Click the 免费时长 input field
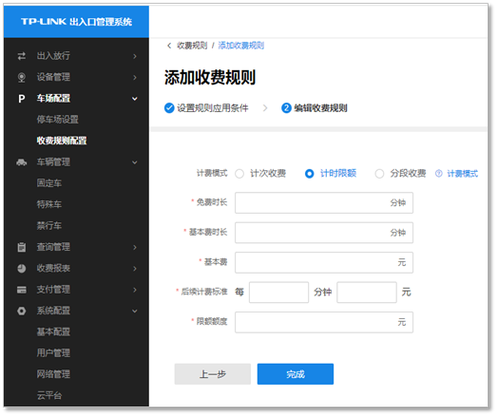This screenshot has width=497, height=416. (x=324, y=203)
